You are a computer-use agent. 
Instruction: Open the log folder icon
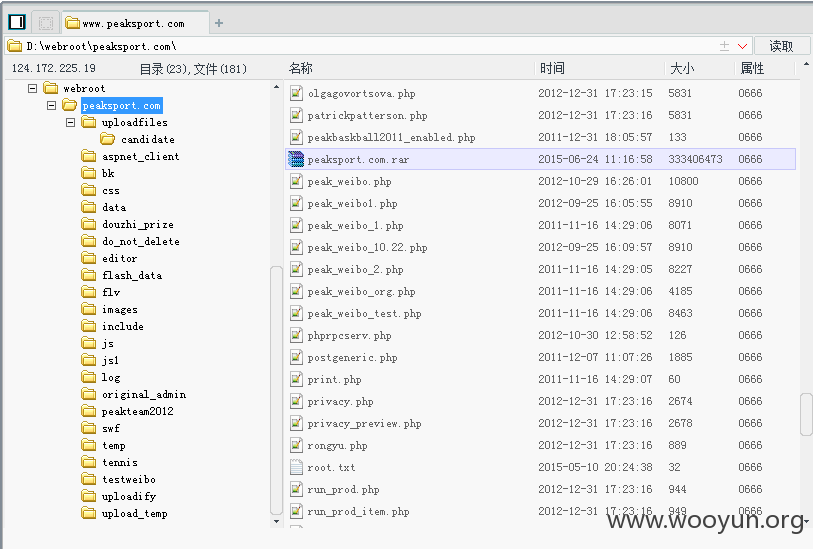[x=89, y=377]
